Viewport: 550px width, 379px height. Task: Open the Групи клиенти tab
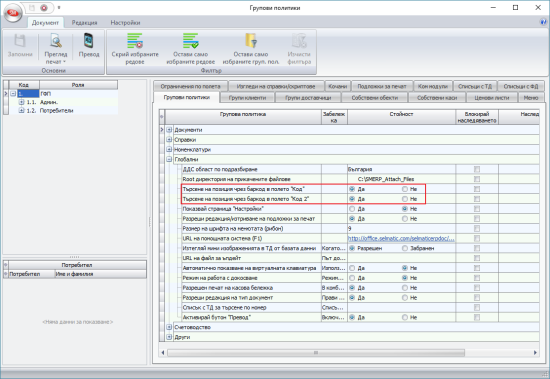tap(247, 98)
